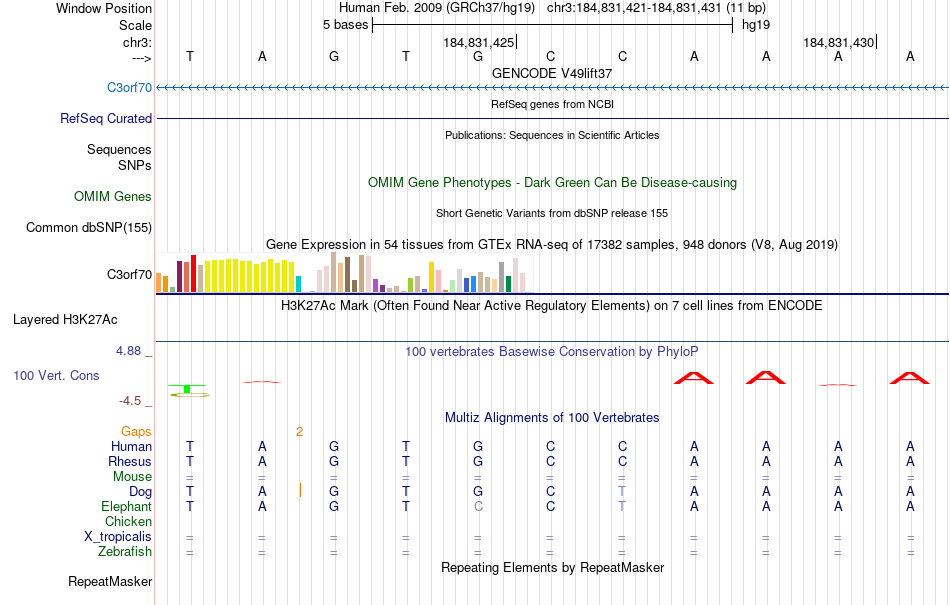Click the Human species row label
The height and width of the screenshot is (605, 950).
pos(131,447)
